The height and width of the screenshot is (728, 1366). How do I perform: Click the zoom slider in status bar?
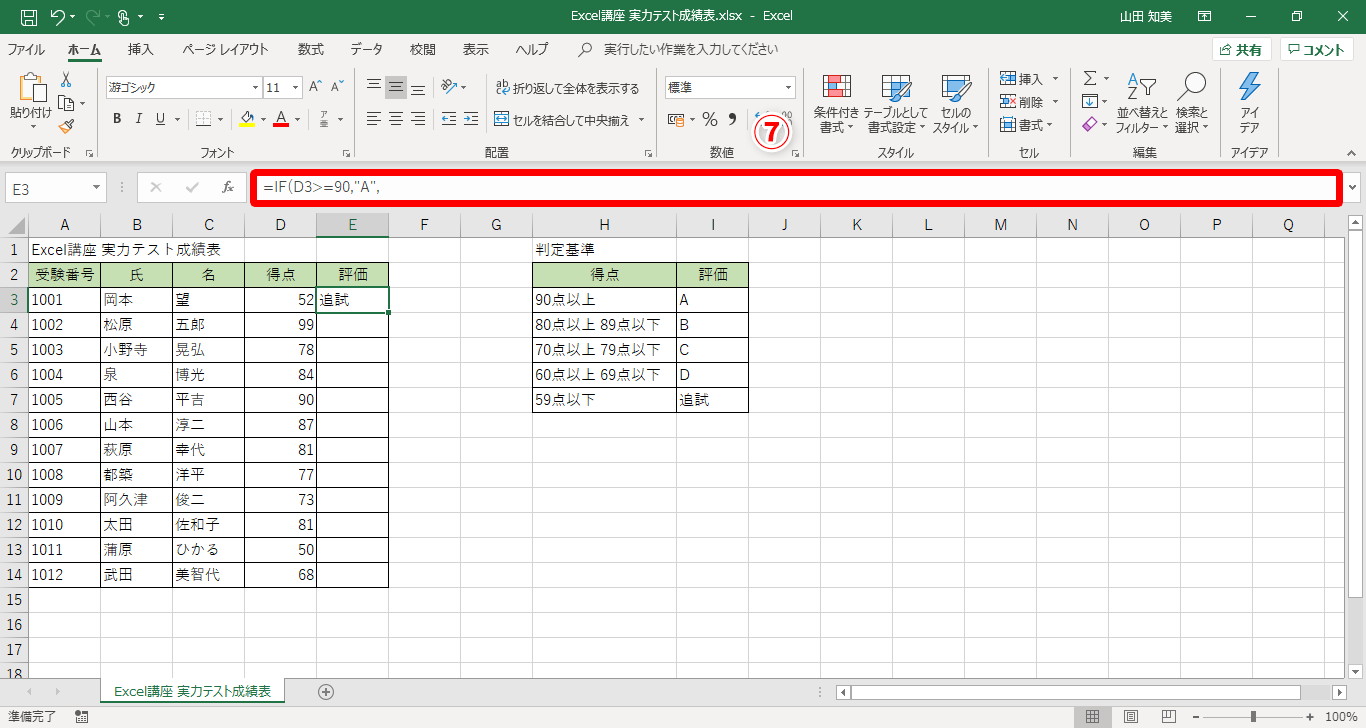pyautogui.click(x=1253, y=716)
